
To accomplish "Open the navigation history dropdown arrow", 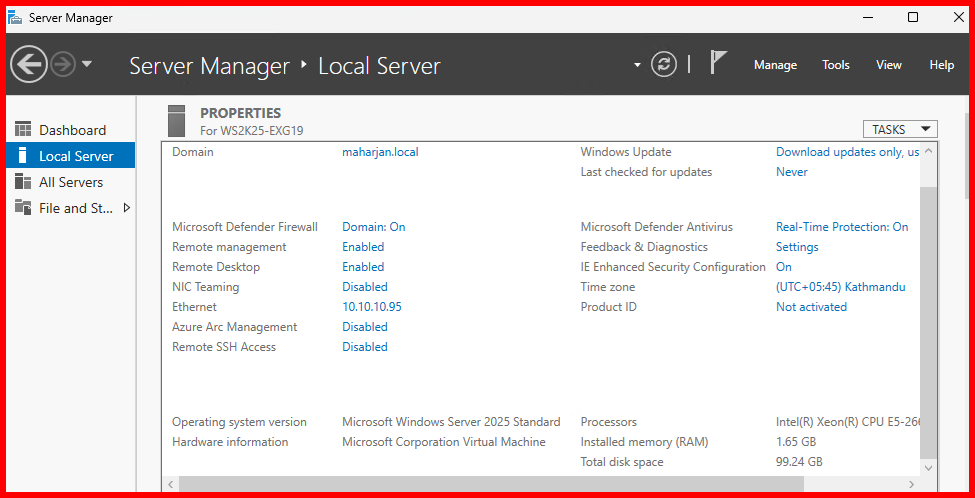I will (87, 65).
